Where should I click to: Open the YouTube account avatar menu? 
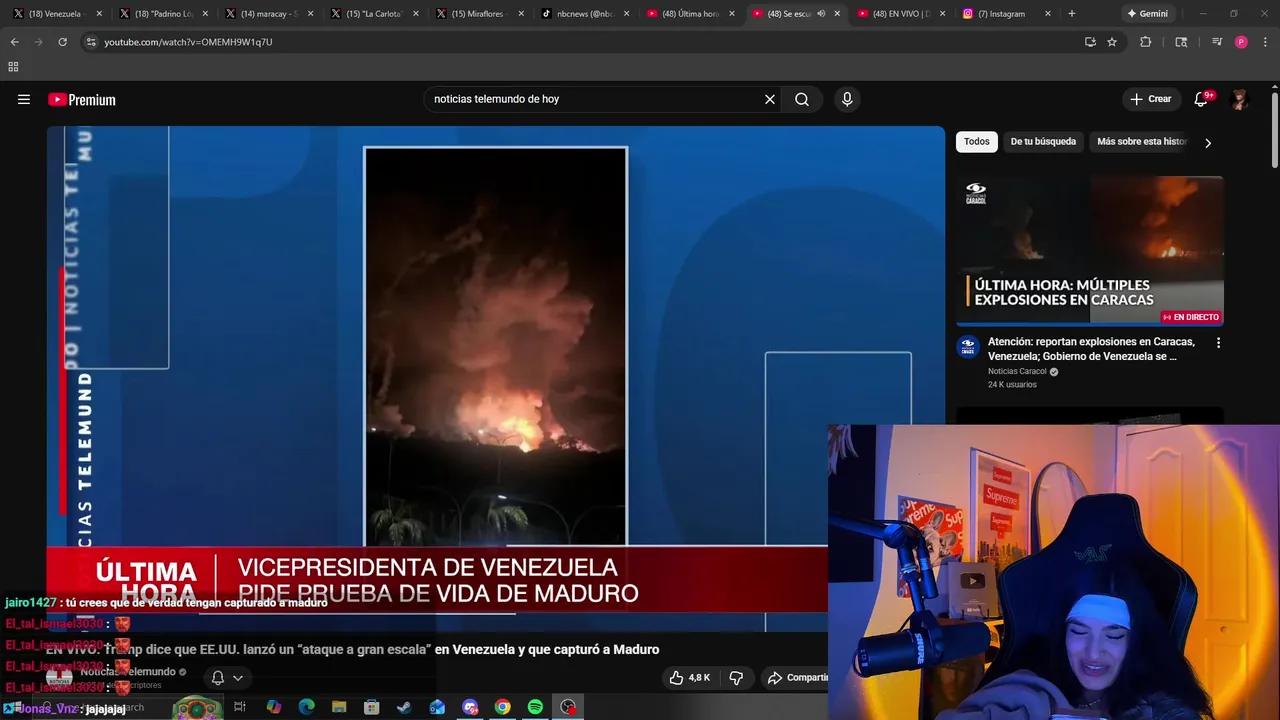coord(1240,99)
